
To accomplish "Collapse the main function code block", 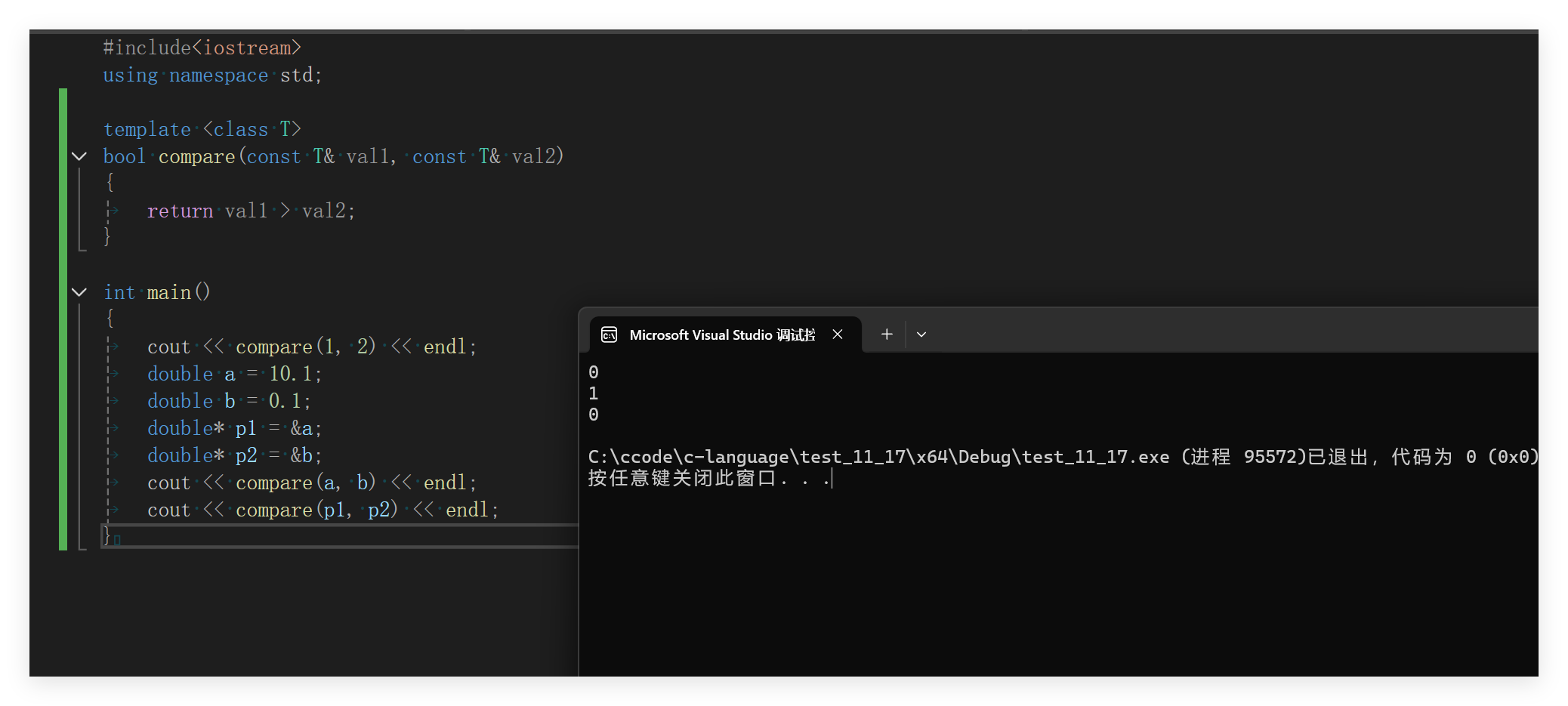I will click(79, 292).
